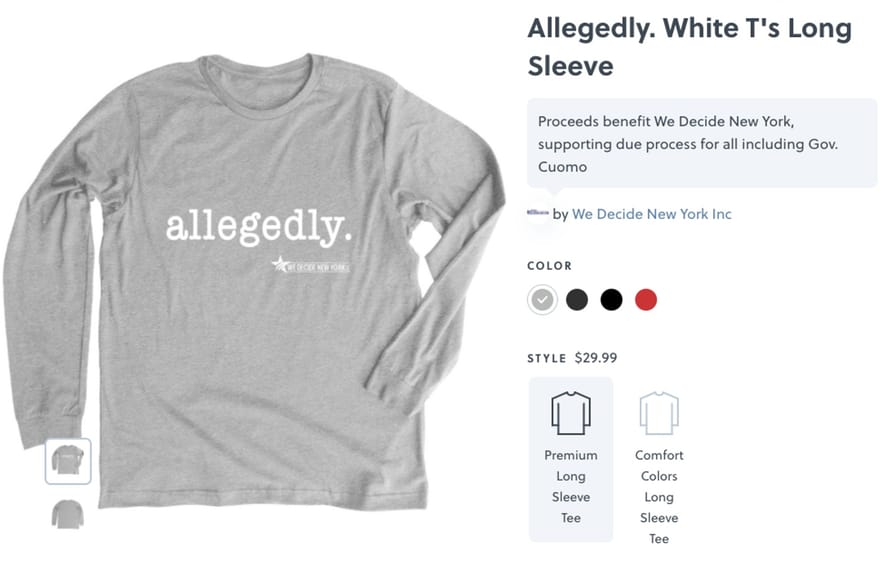Click the proceeds benefit description box

coord(702,143)
